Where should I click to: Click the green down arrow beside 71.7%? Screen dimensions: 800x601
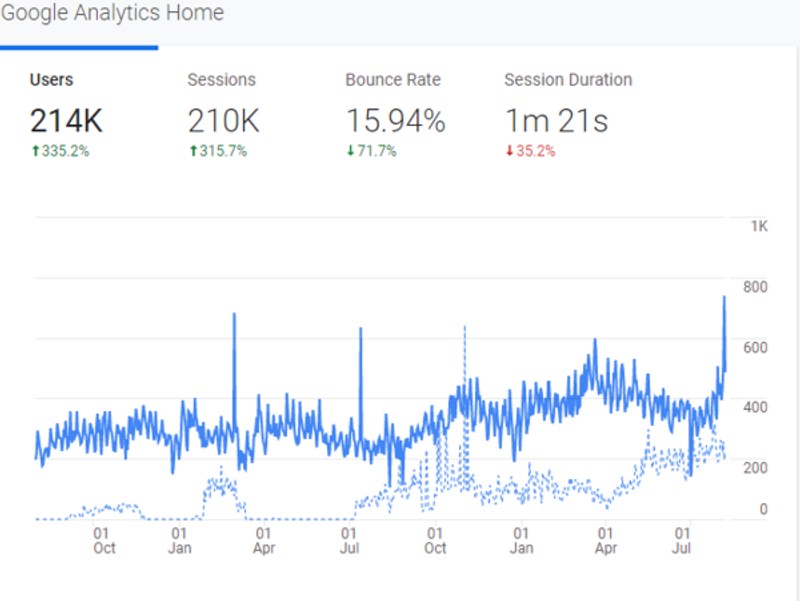coord(350,152)
